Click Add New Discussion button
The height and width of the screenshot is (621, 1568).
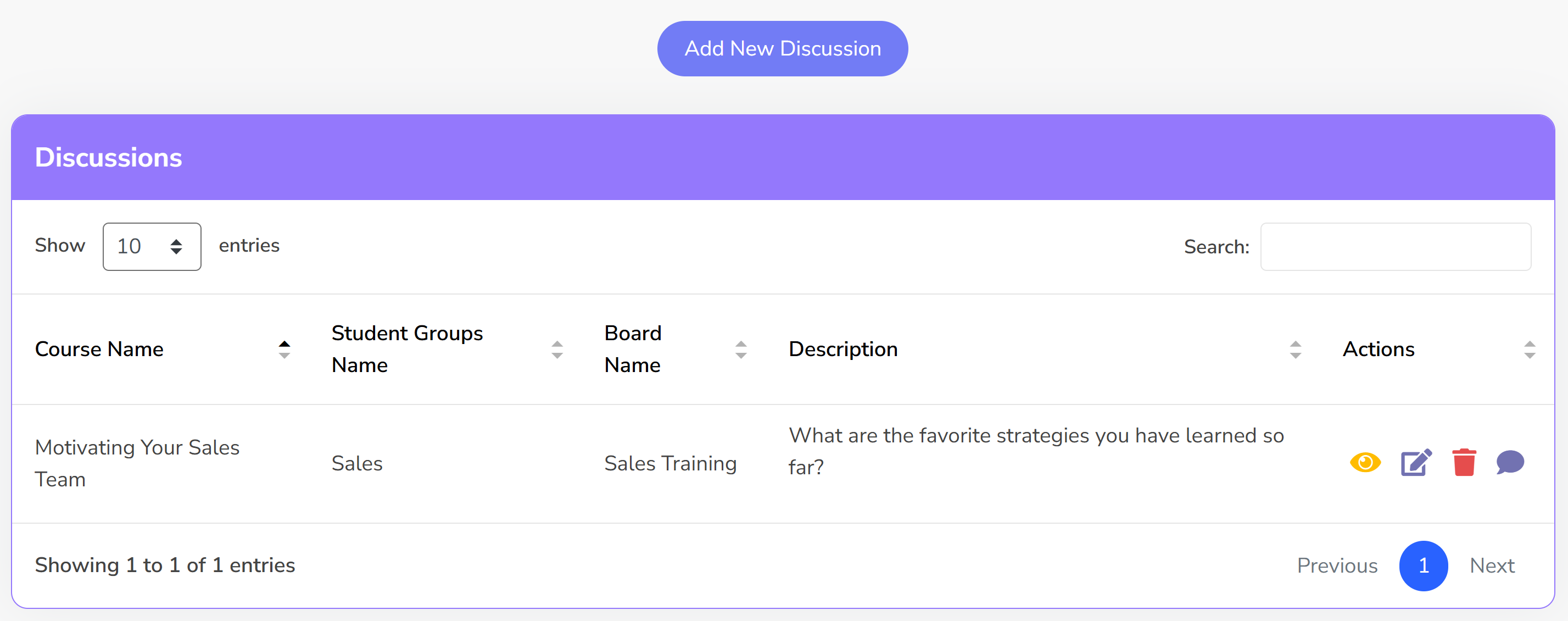[782, 49]
